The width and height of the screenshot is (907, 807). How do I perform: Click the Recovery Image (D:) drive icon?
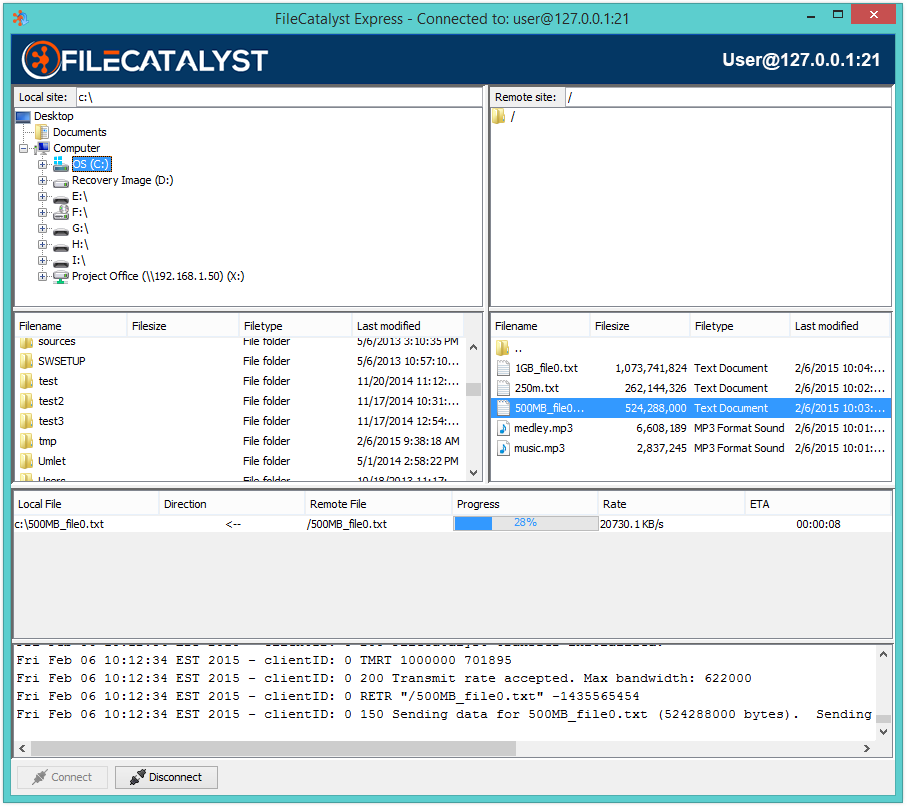(x=61, y=182)
